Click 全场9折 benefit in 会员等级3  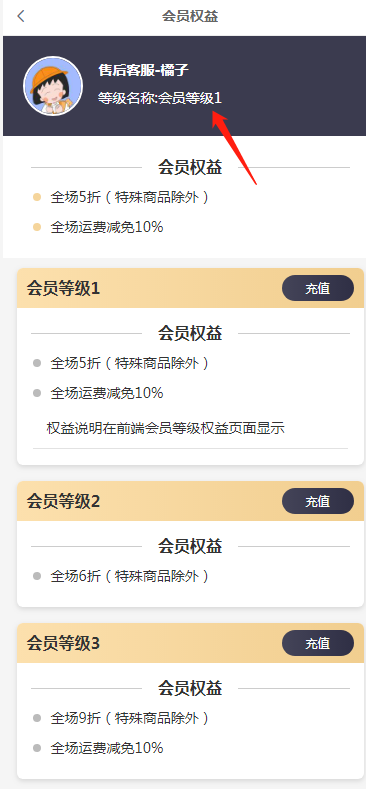129,718
